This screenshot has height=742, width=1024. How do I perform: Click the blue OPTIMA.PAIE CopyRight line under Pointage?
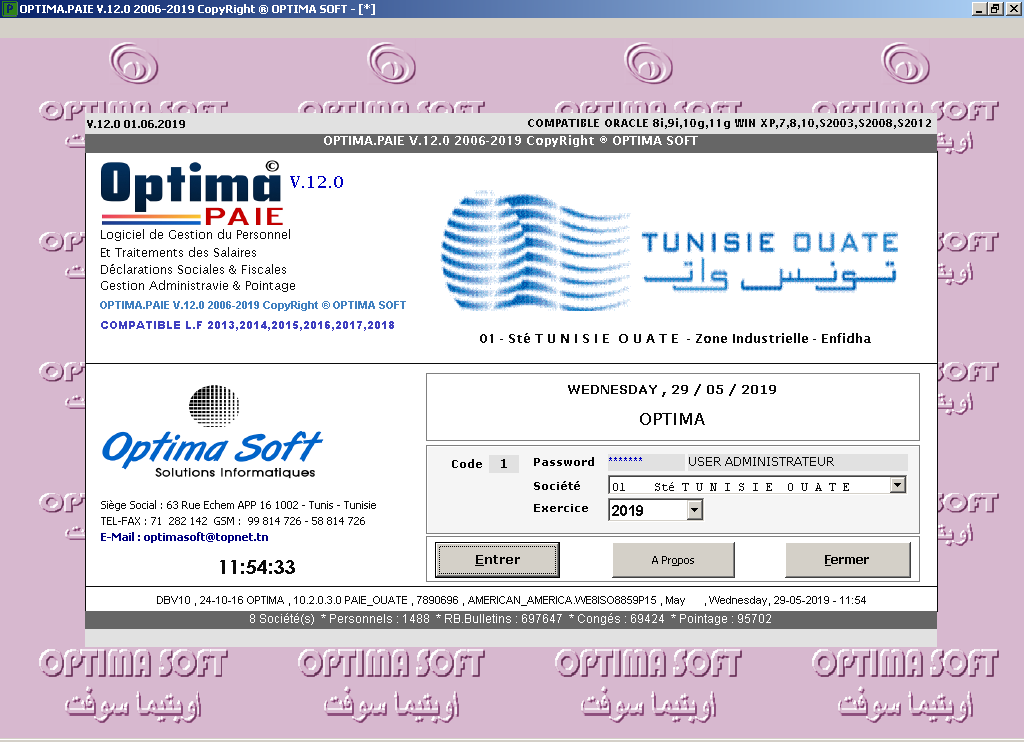[x=253, y=305]
